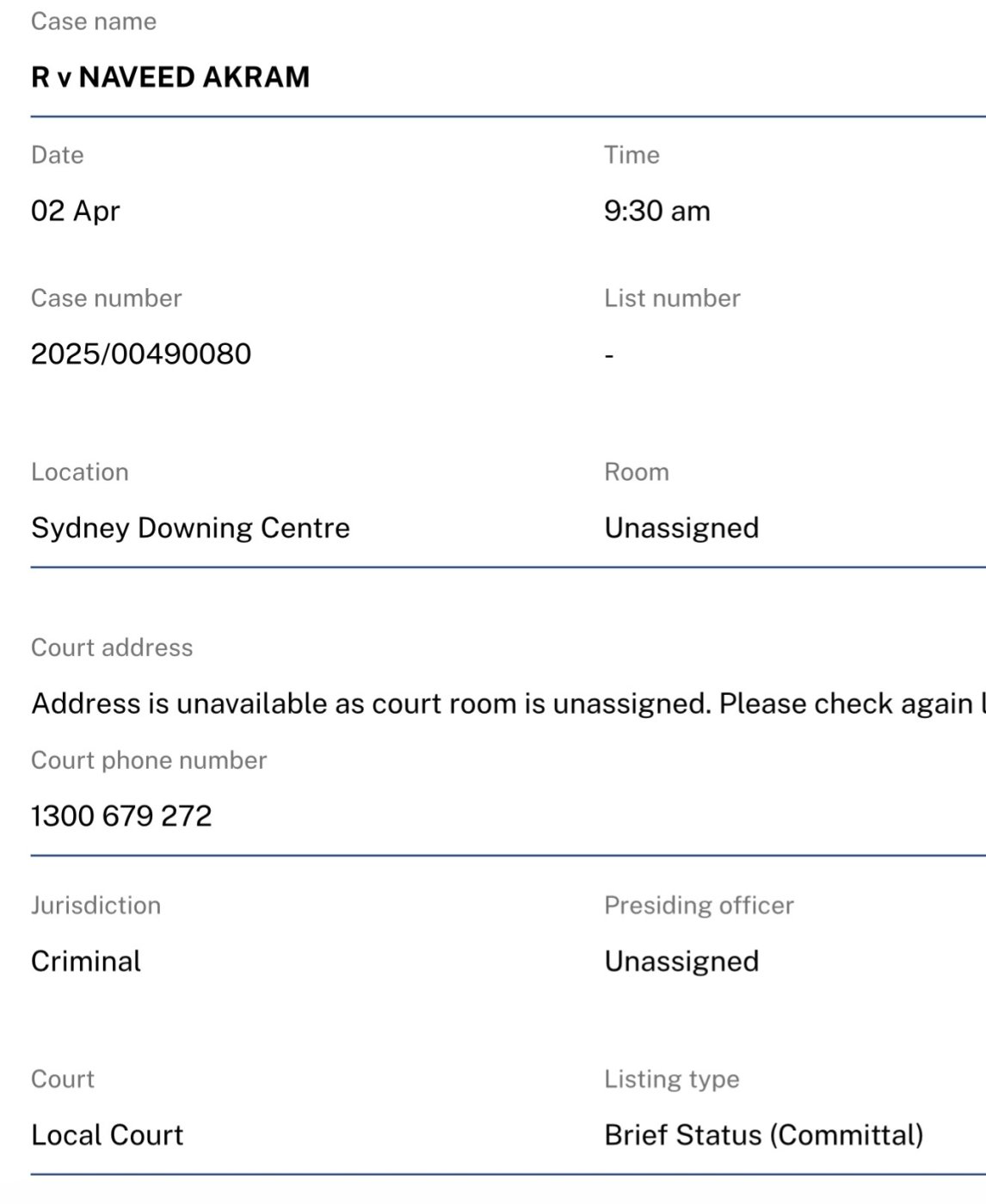Click the court phone number 1300 679 272

coord(121,815)
